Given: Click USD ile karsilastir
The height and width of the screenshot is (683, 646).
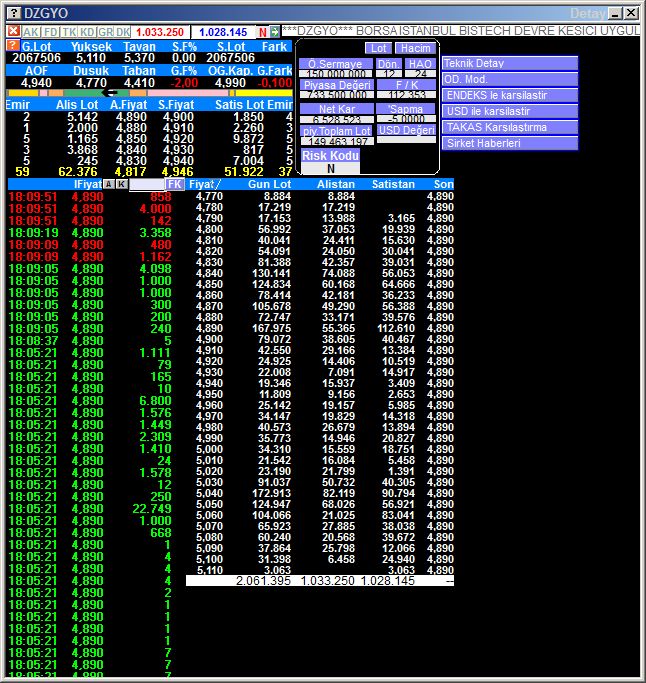Looking at the screenshot, I should (x=510, y=111).
